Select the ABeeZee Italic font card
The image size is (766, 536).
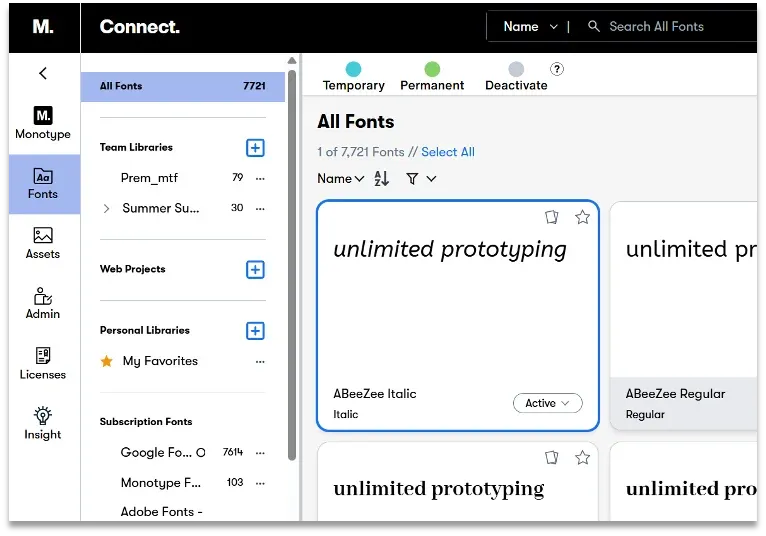[458, 316]
